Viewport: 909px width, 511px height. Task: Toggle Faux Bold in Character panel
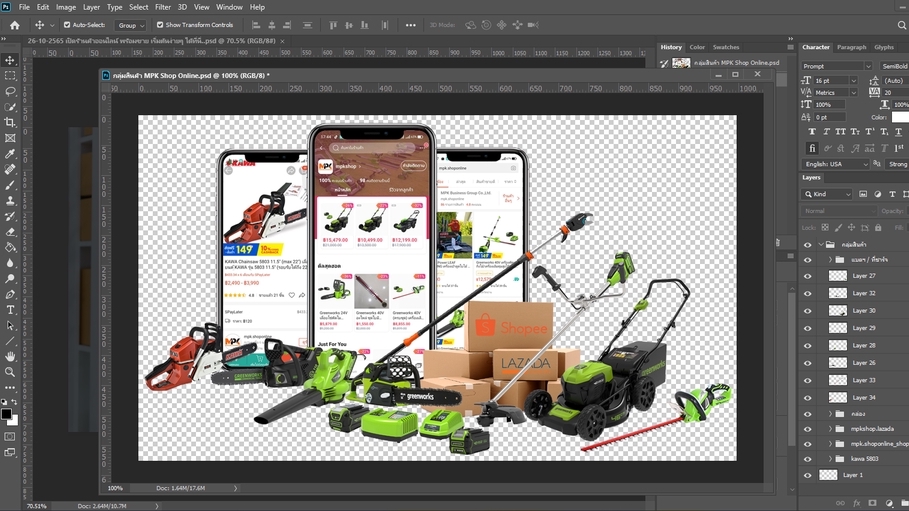tap(812, 132)
